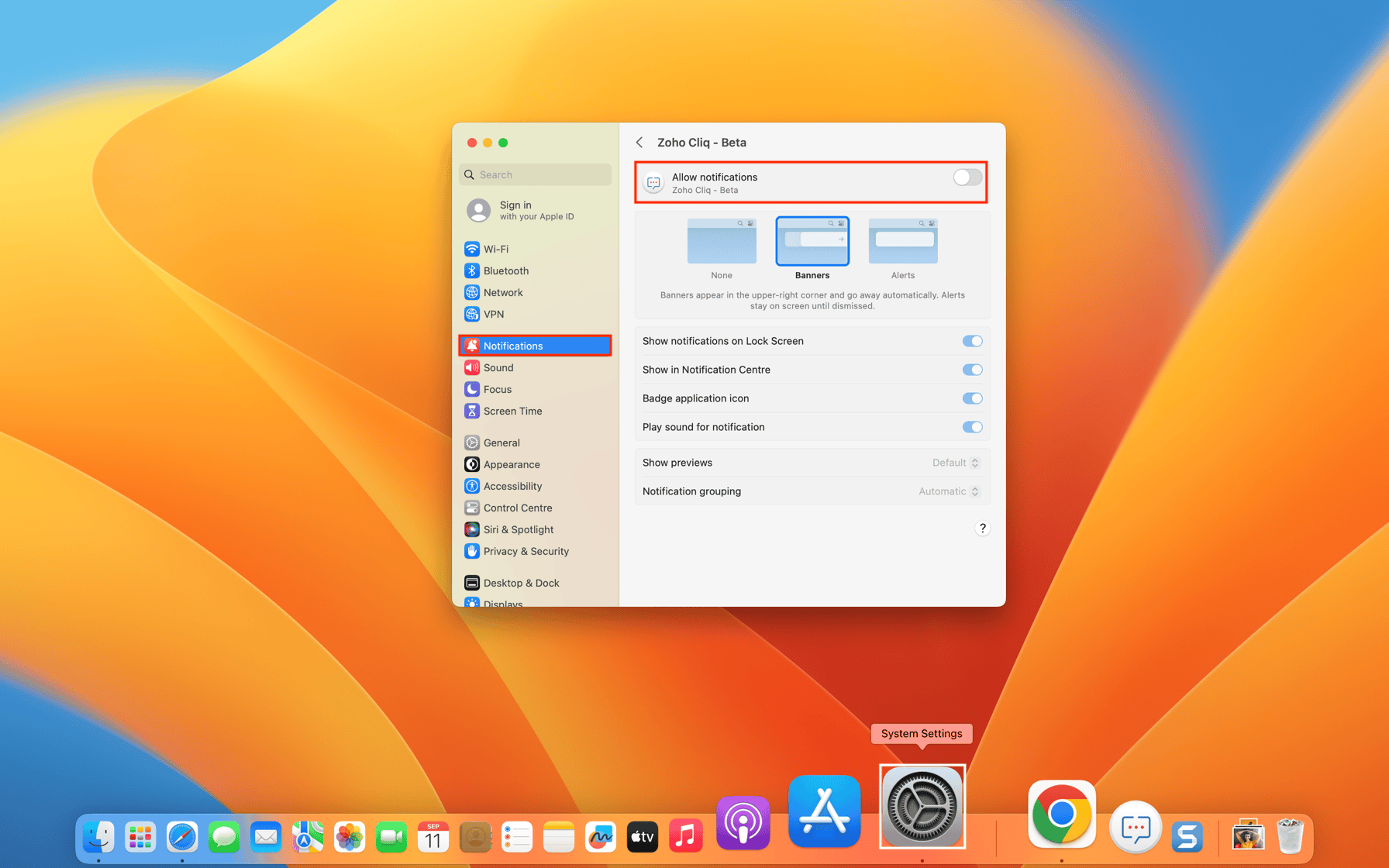Toggle Badge application icon off
1389x868 pixels.
[972, 398]
